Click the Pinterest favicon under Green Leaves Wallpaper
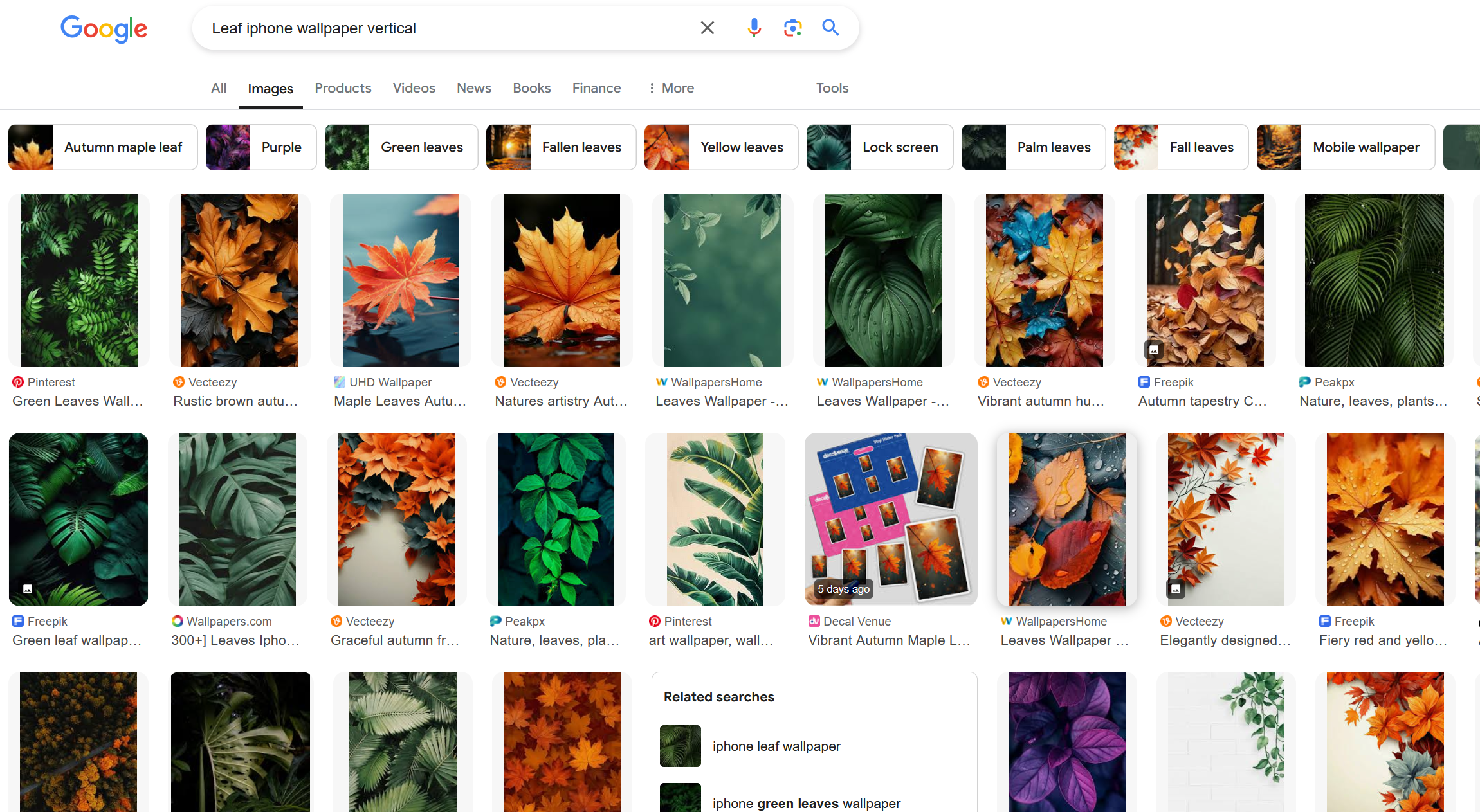 pyautogui.click(x=18, y=382)
